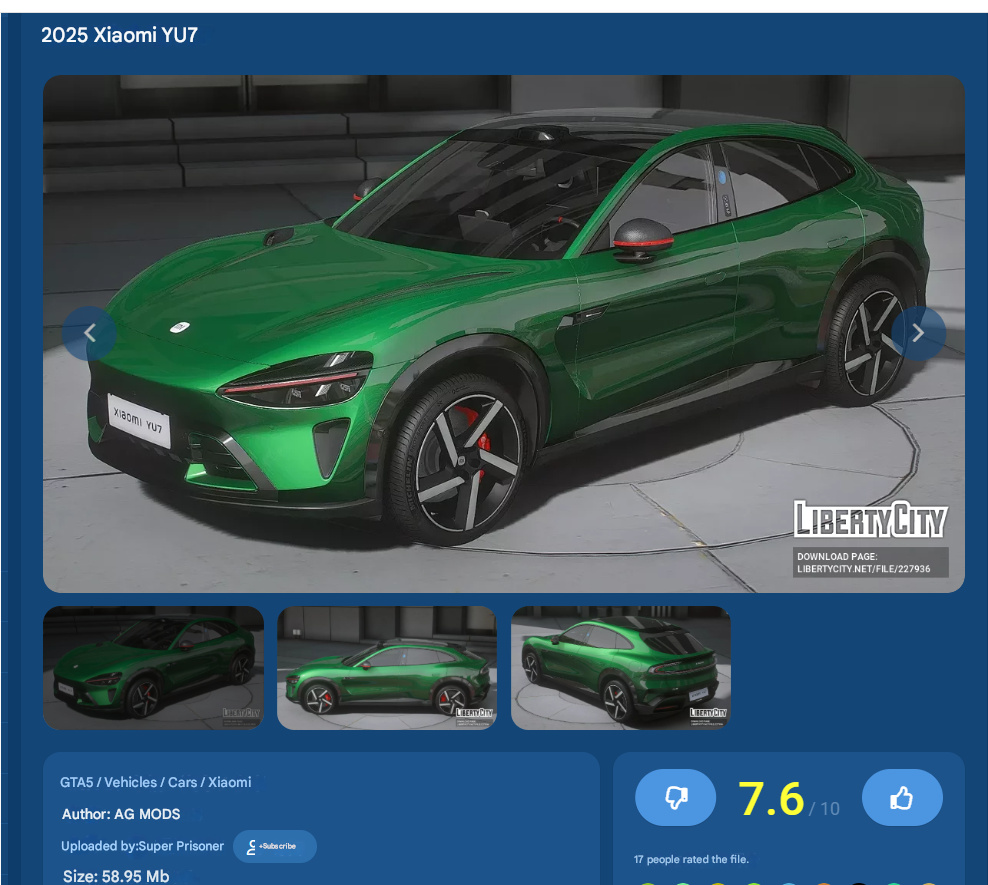988x885 pixels.
Task: Click the '17 people rated the file' text
Action: coord(690,859)
